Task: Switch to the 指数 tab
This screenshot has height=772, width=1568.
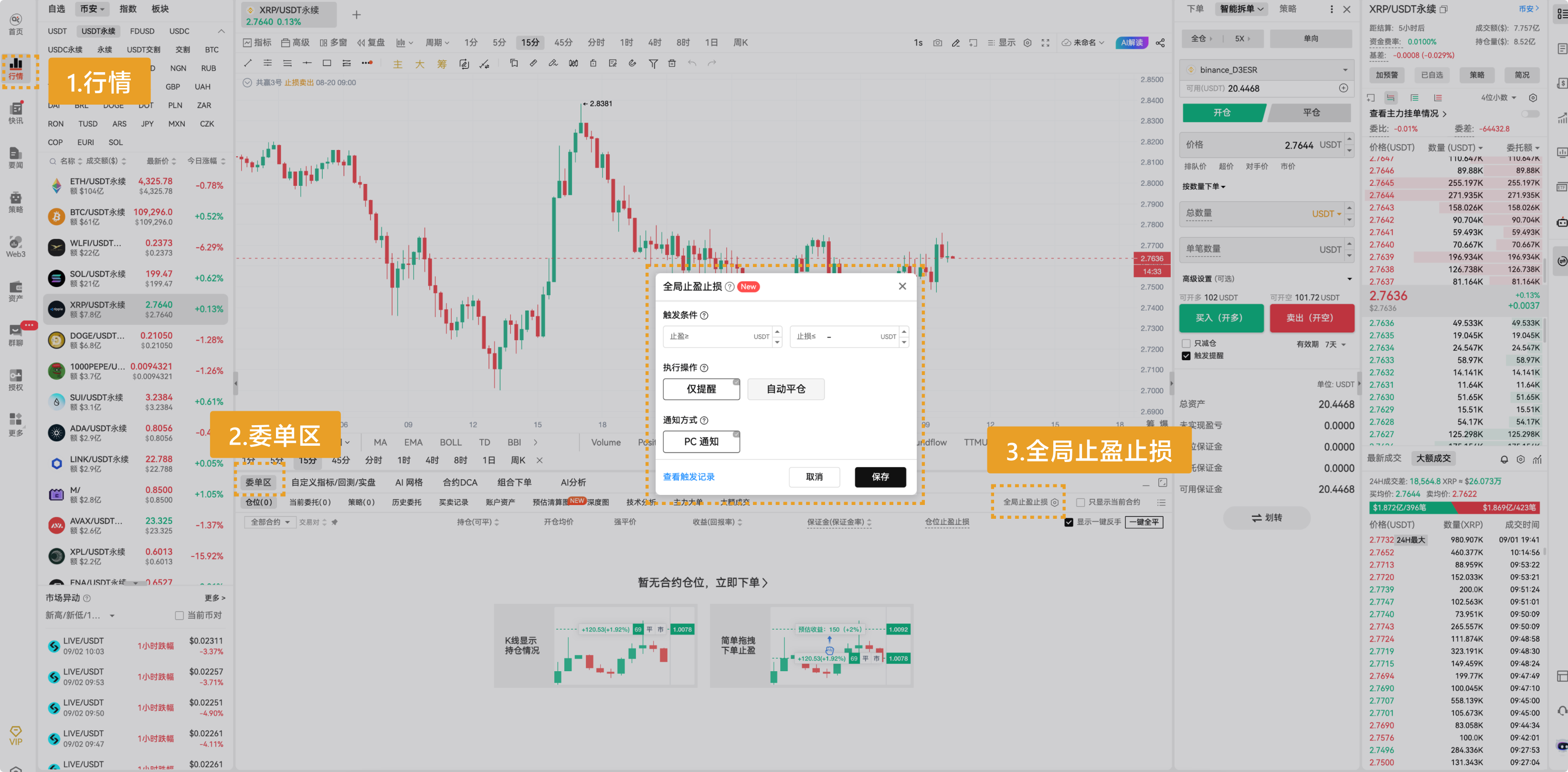Action: pyautogui.click(x=128, y=9)
